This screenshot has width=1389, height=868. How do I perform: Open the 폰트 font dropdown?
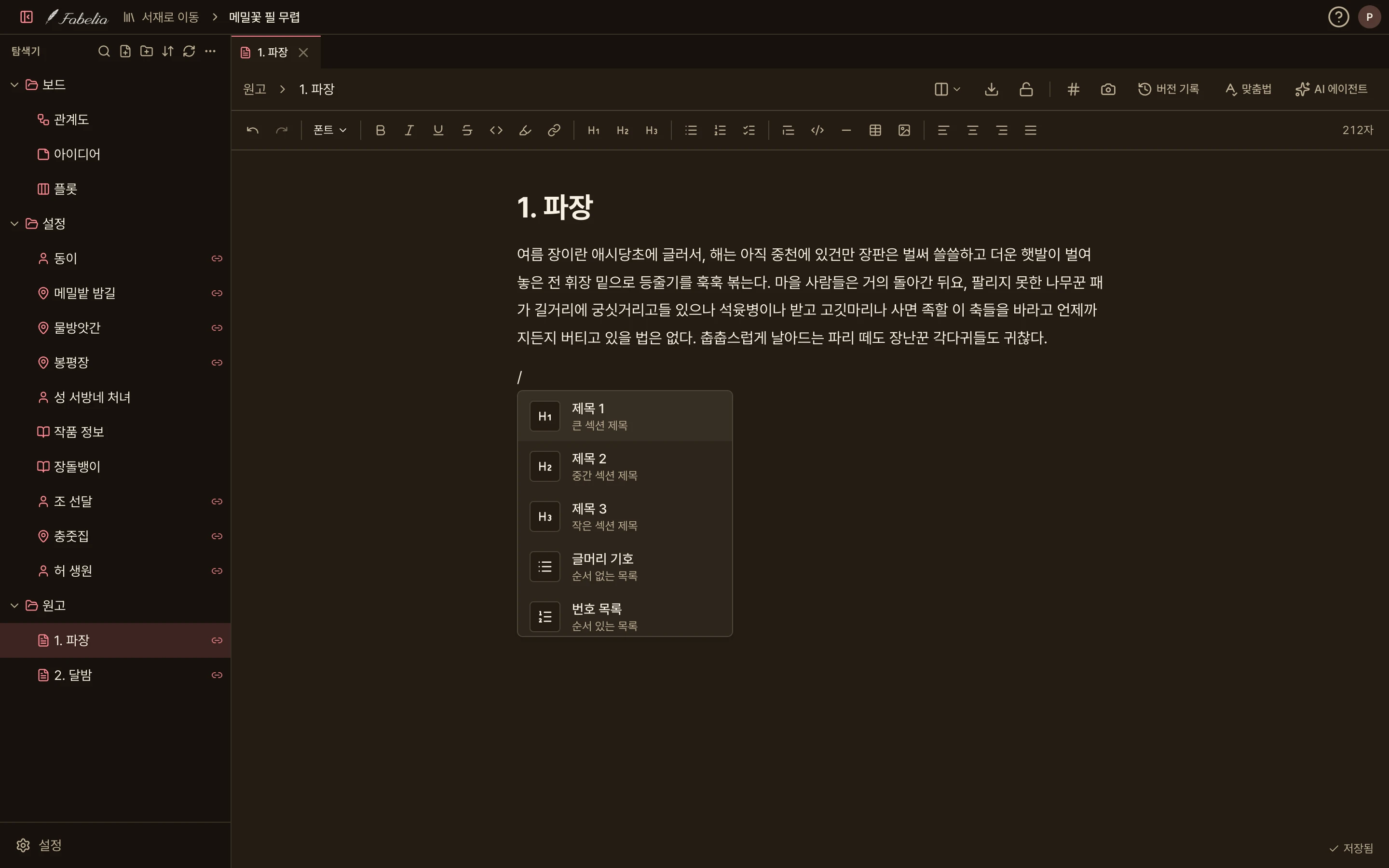330,130
